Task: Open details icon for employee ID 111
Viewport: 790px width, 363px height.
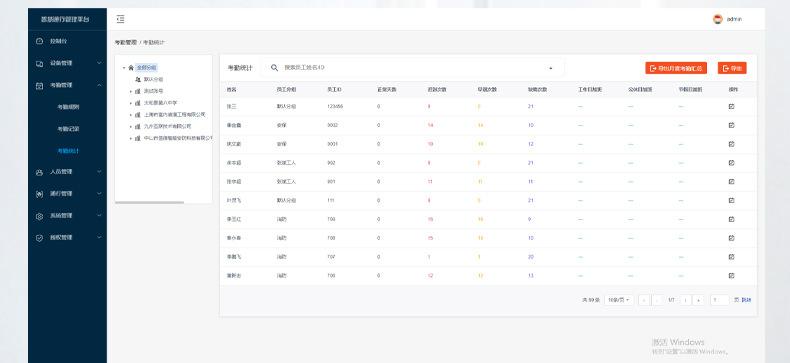Action: point(732,200)
